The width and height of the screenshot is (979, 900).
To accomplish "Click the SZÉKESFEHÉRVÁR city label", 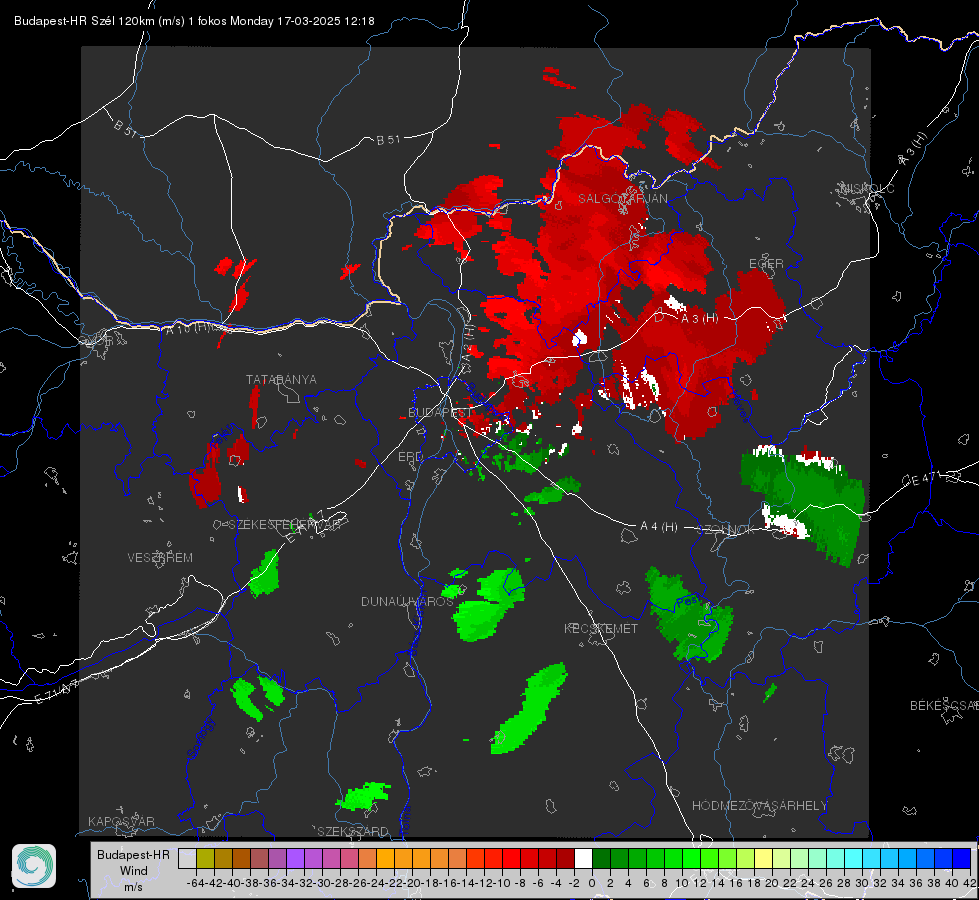I will (x=285, y=525).
